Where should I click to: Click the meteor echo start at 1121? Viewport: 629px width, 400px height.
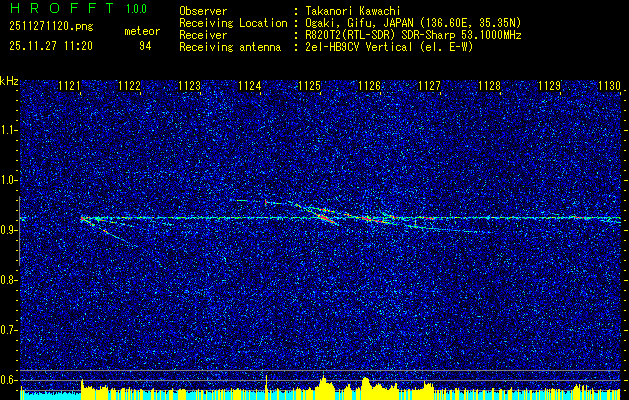[x=82, y=219]
